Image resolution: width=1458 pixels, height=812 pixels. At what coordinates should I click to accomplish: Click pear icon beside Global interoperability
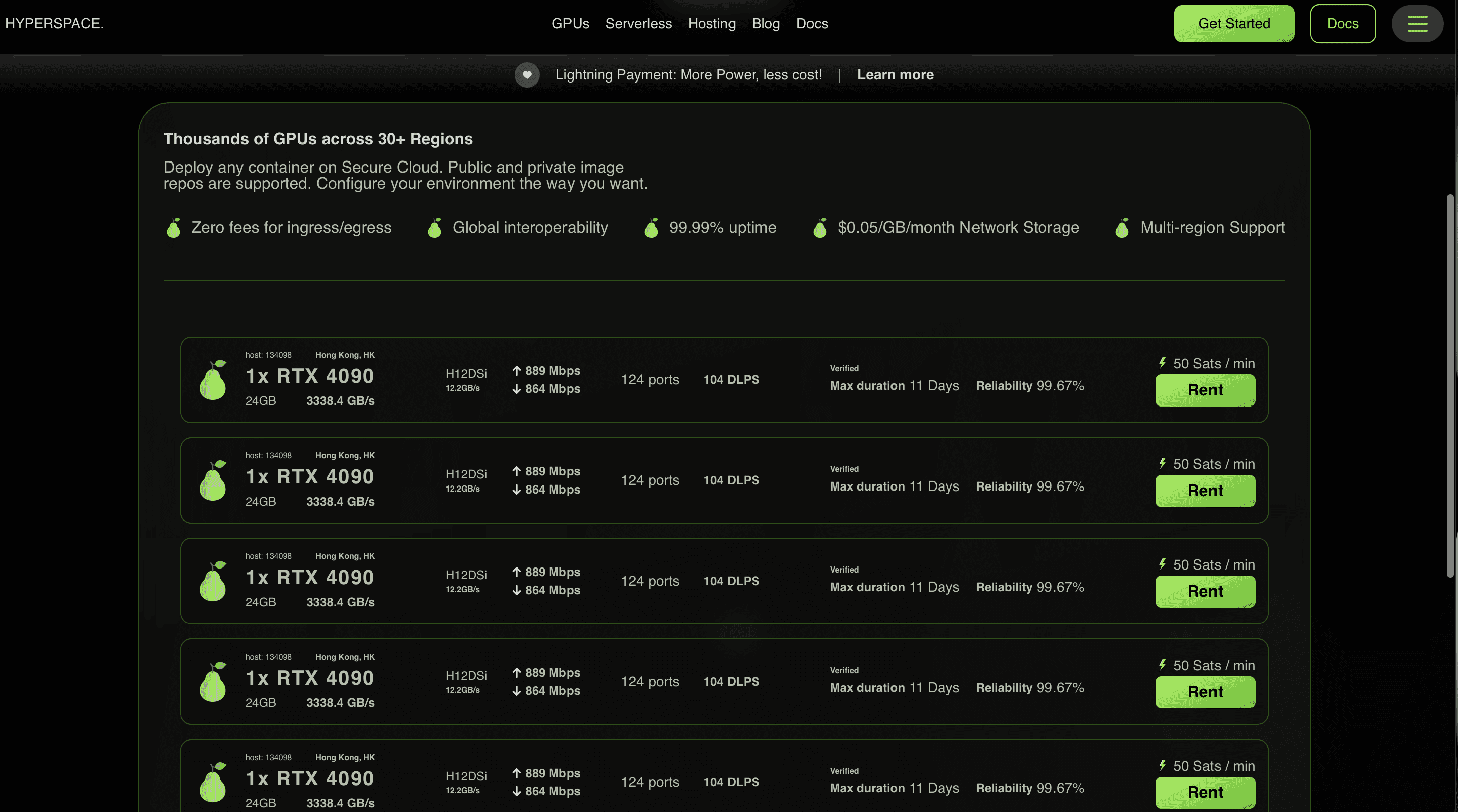(434, 228)
